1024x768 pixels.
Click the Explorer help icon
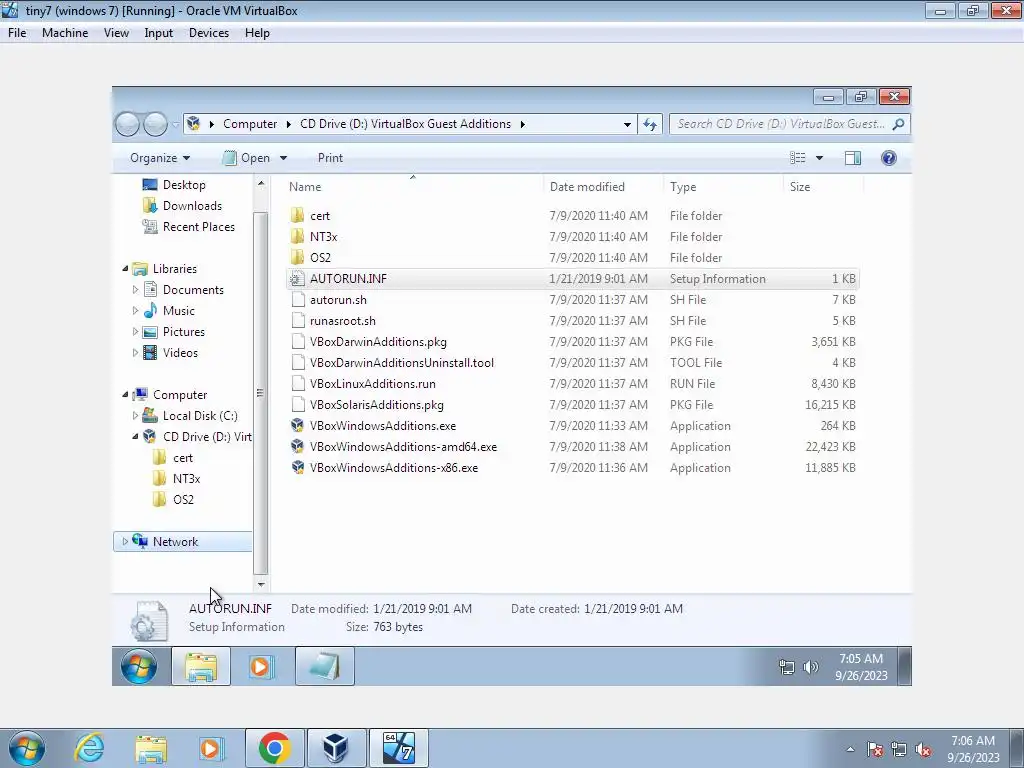pyautogui.click(x=889, y=158)
